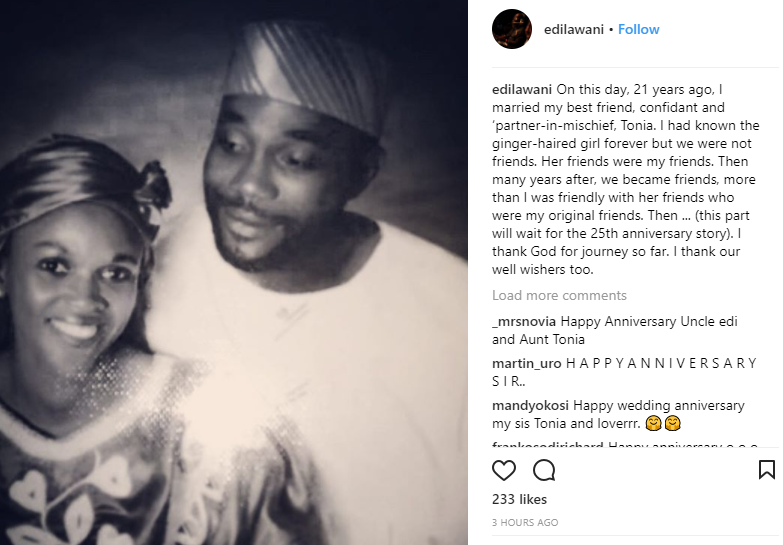Open edilawani username in the caption
783x545 pixels.
click(x=522, y=88)
